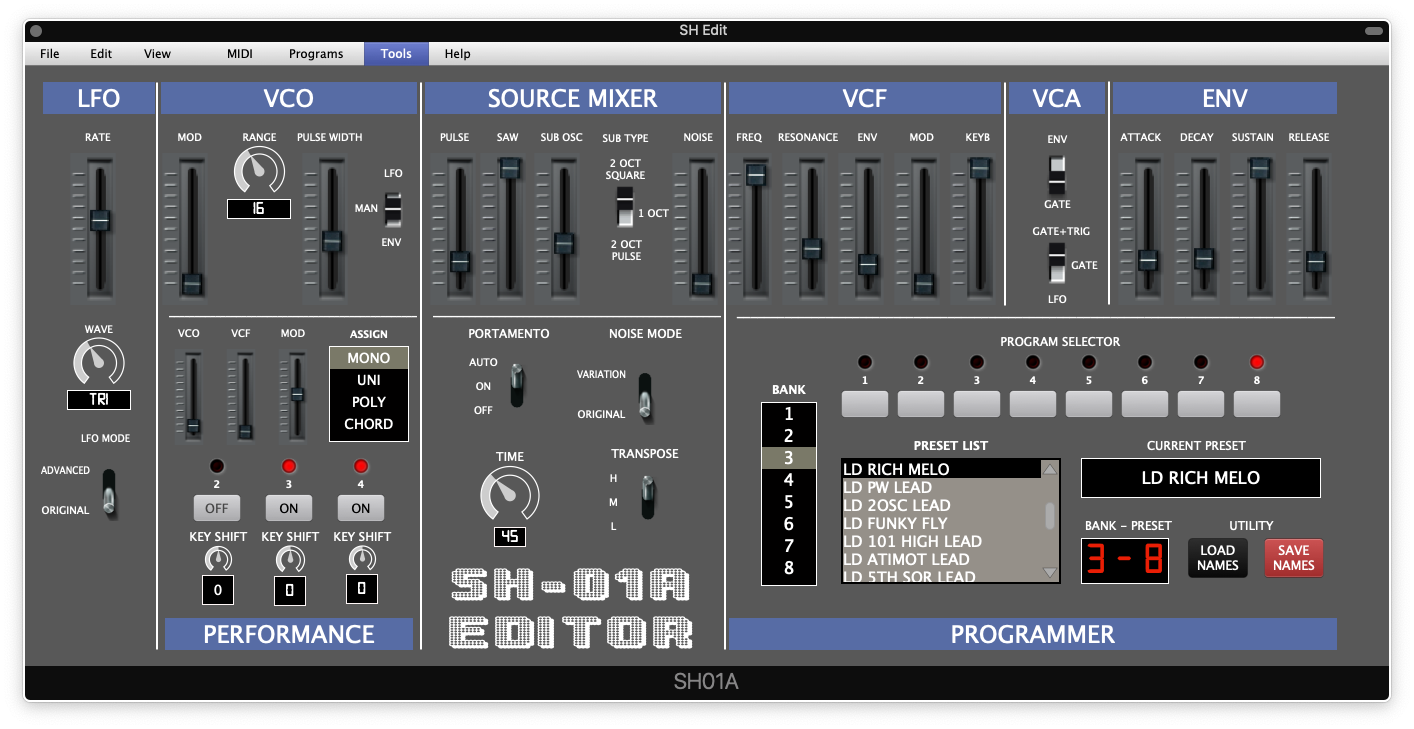
Task: Open the Help menu
Action: 457,54
